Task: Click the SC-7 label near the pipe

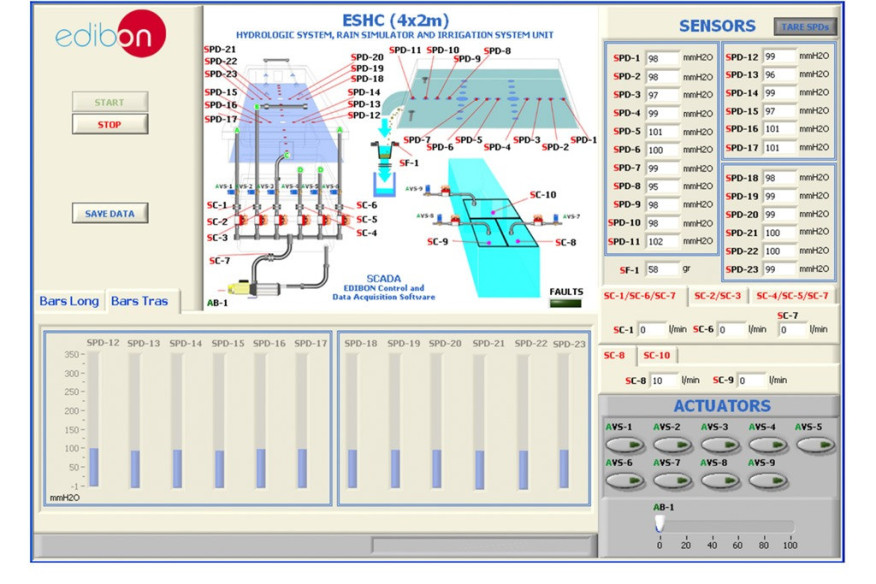Action: coord(219,261)
